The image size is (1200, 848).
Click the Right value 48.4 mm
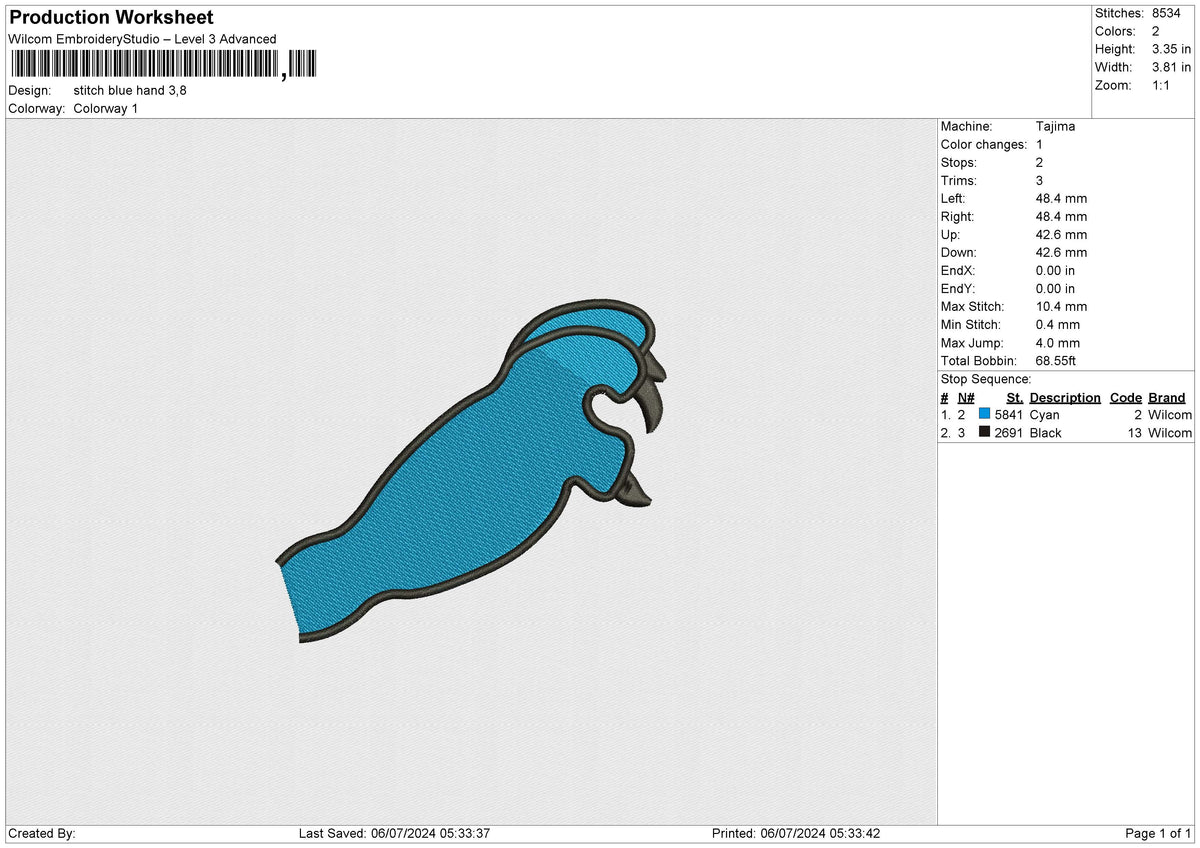click(1061, 216)
